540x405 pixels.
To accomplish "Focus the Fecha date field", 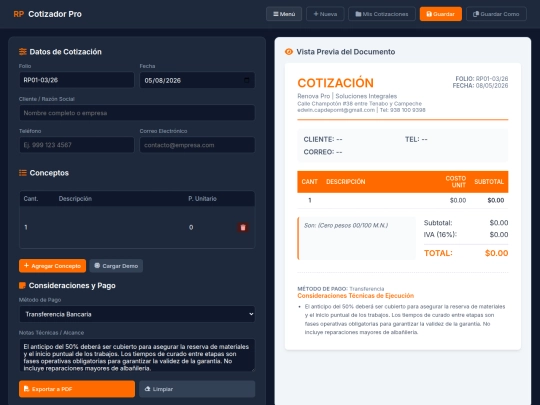I will (197, 80).
